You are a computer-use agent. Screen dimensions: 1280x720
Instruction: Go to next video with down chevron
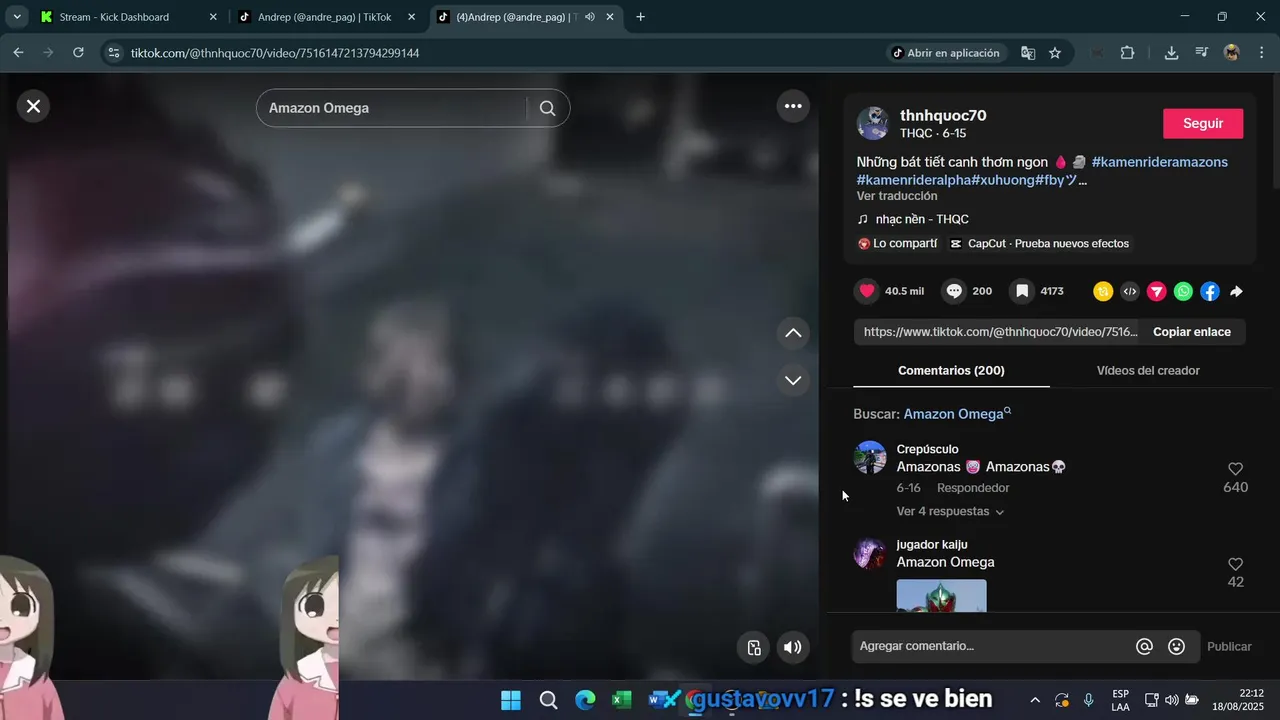[x=793, y=380]
